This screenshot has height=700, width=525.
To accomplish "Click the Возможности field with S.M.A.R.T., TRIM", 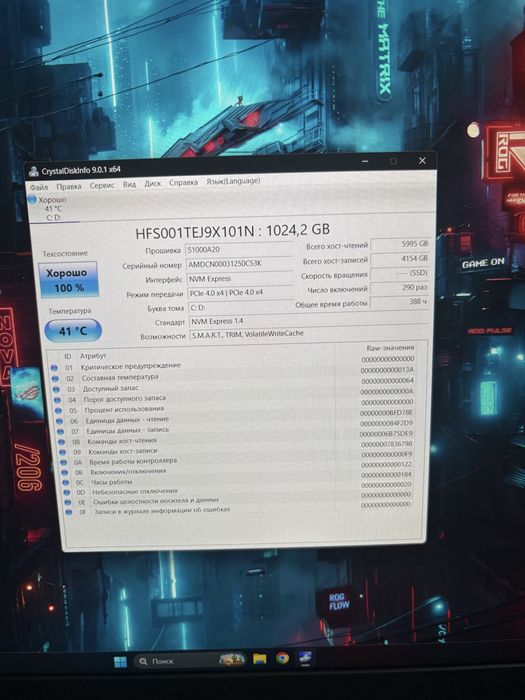I will click(308, 333).
